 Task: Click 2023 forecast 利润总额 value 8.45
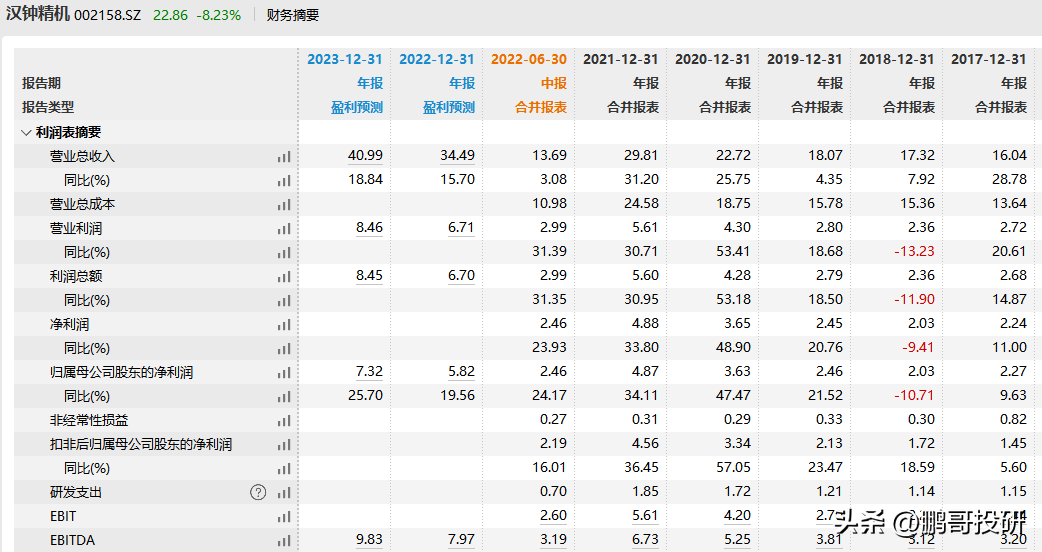(369, 275)
